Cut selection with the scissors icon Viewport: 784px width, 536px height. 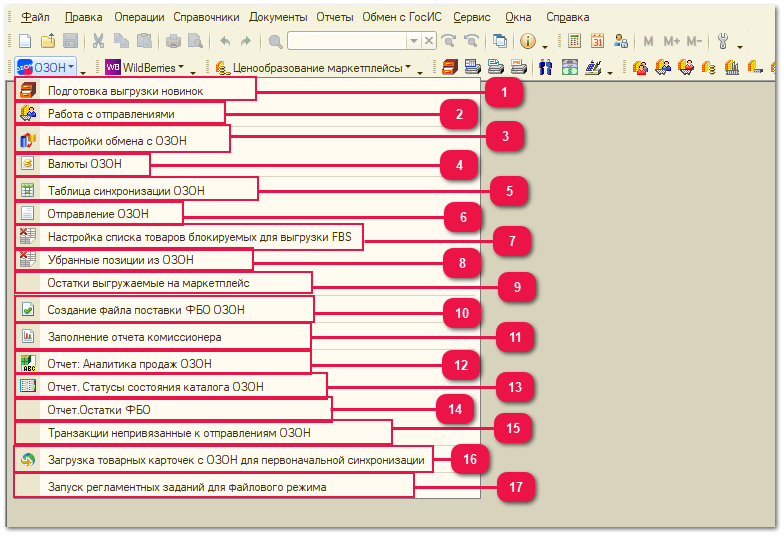click(x=98, y=42)
